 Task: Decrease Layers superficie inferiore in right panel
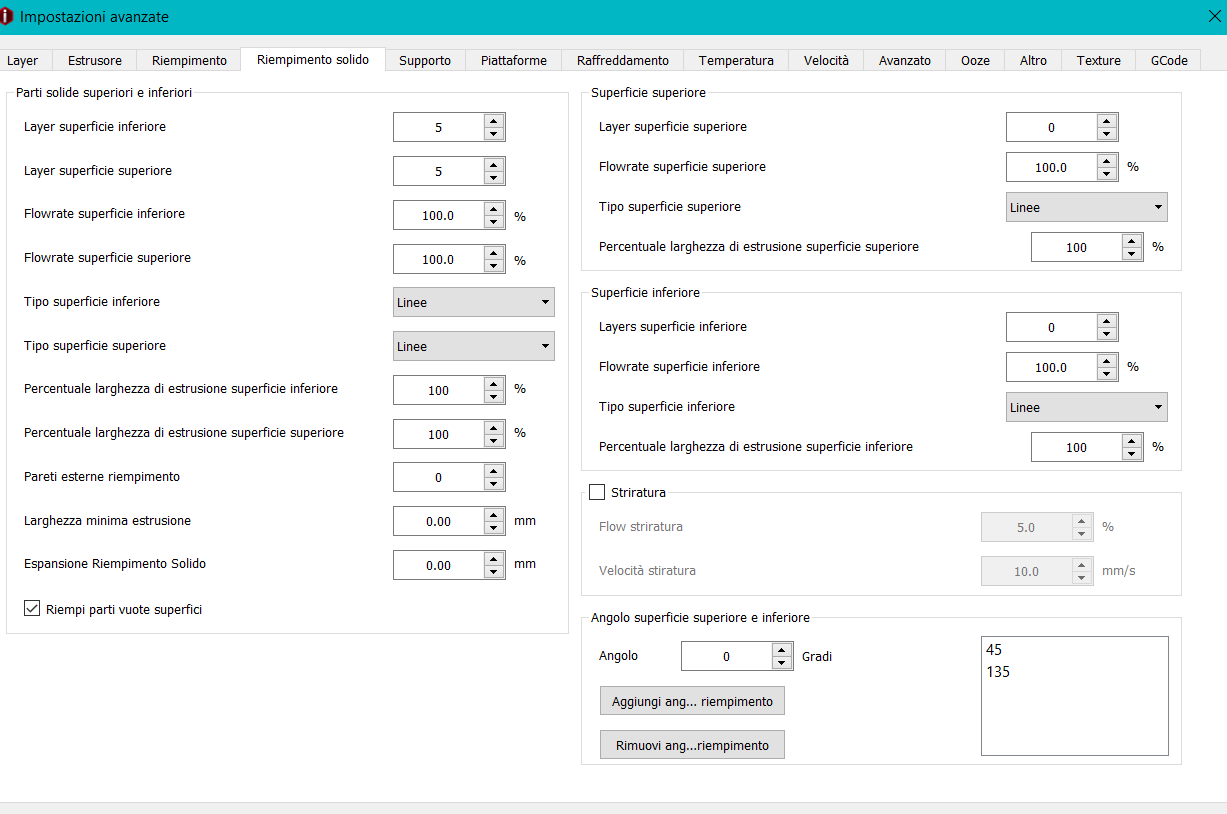tap(1106, 334)
